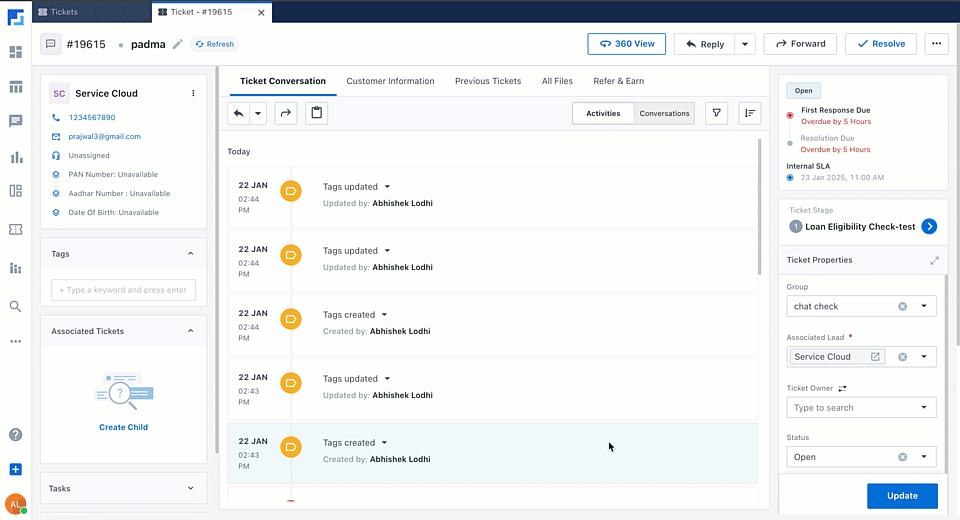The image size is (960, 520).
Task: Click the 360 View button
Action: 626,44
